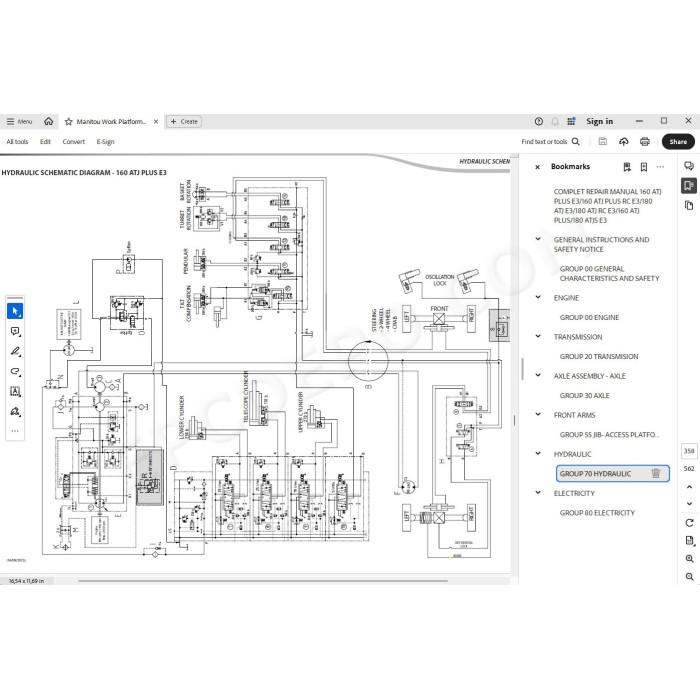The height and width of the screenshot is (700, 700).
Task: Open GROUP 20 TRANSMISSION bookmark
Action: pyautogui.click(x=599, y=356)
